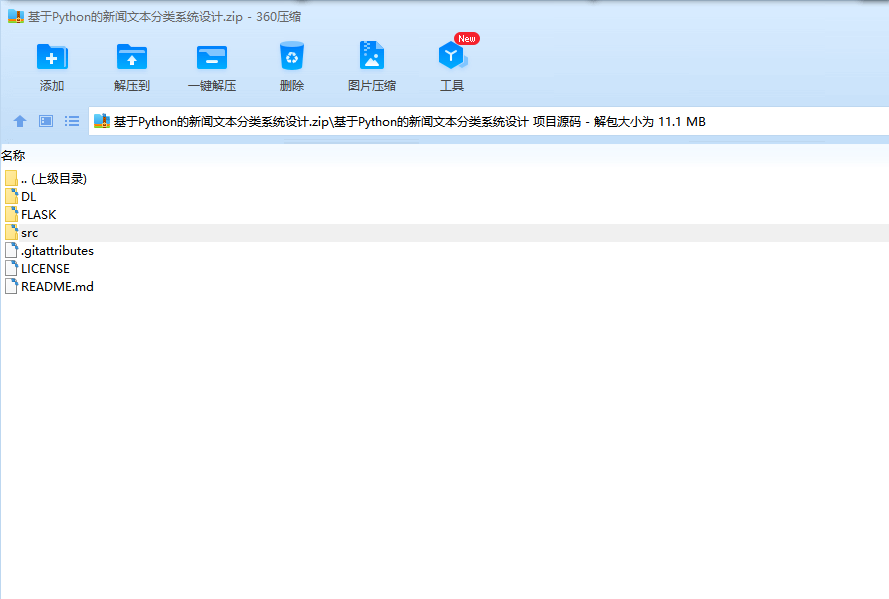
Task: Select the LICENSE file name
Action: tap(45, 269)
